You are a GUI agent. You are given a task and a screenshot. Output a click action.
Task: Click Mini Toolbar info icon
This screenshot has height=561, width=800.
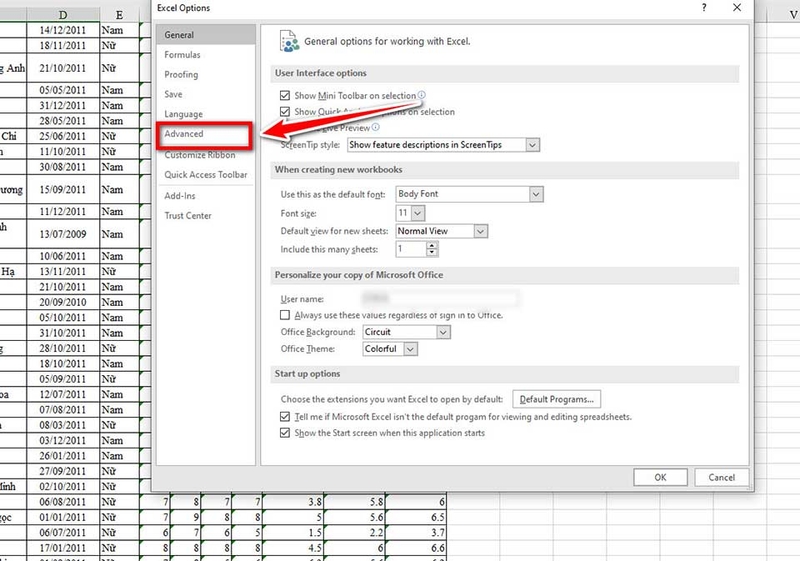tap(421, 95)
